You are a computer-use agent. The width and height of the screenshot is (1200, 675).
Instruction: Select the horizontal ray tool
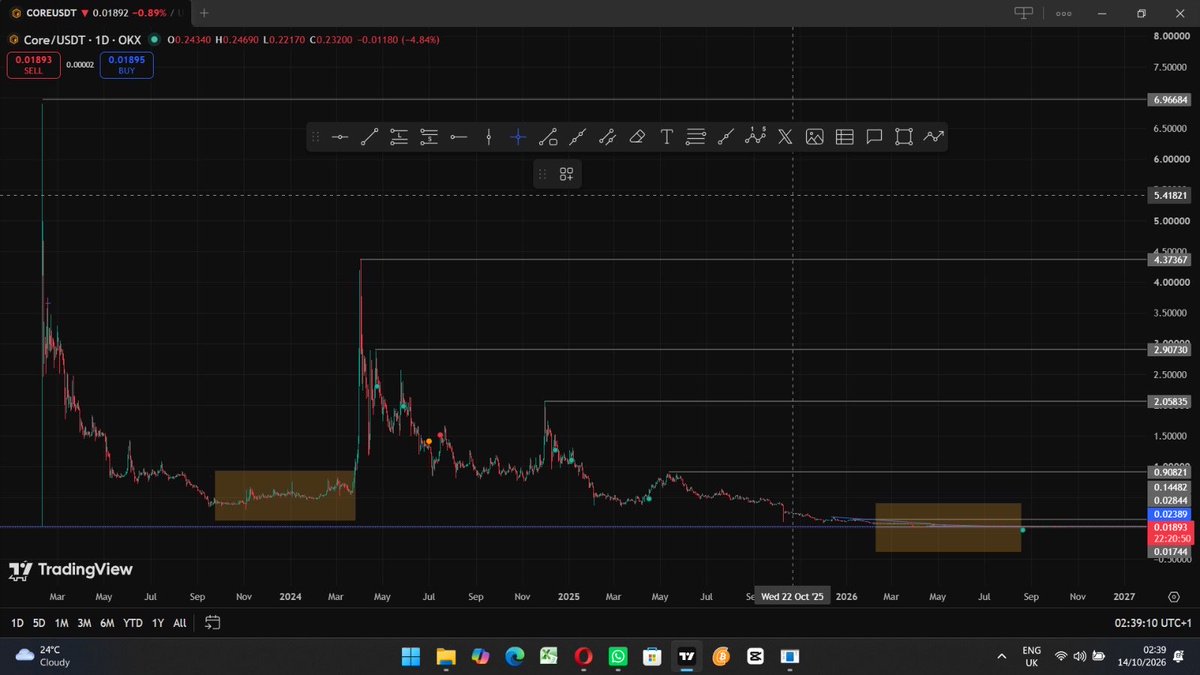[x=458, y=137]
